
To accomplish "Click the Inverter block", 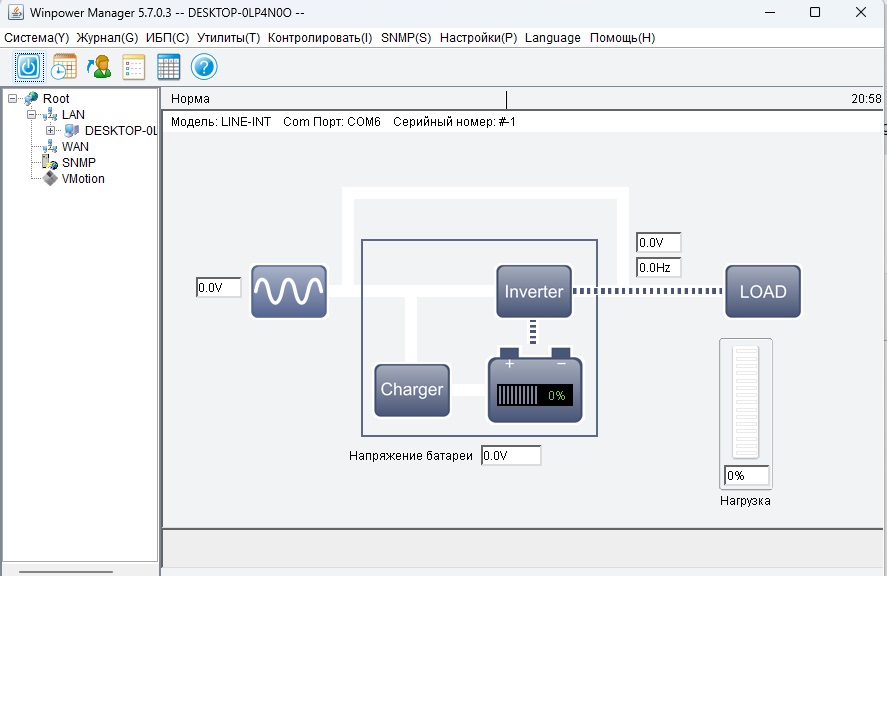I will pyautogui.click(x=534, y=291).
